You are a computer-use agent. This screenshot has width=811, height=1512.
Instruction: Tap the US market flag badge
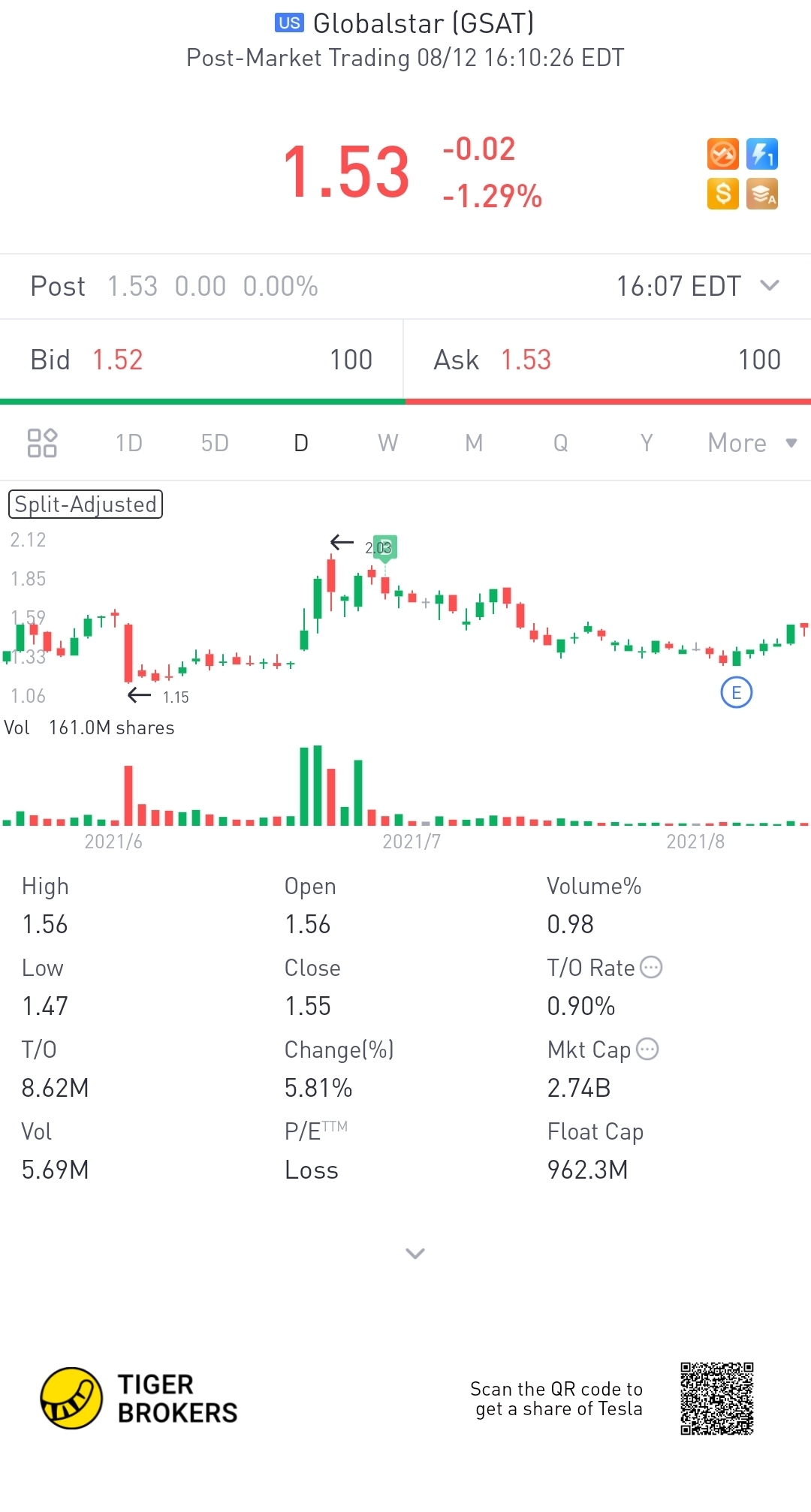coord(289,23)
